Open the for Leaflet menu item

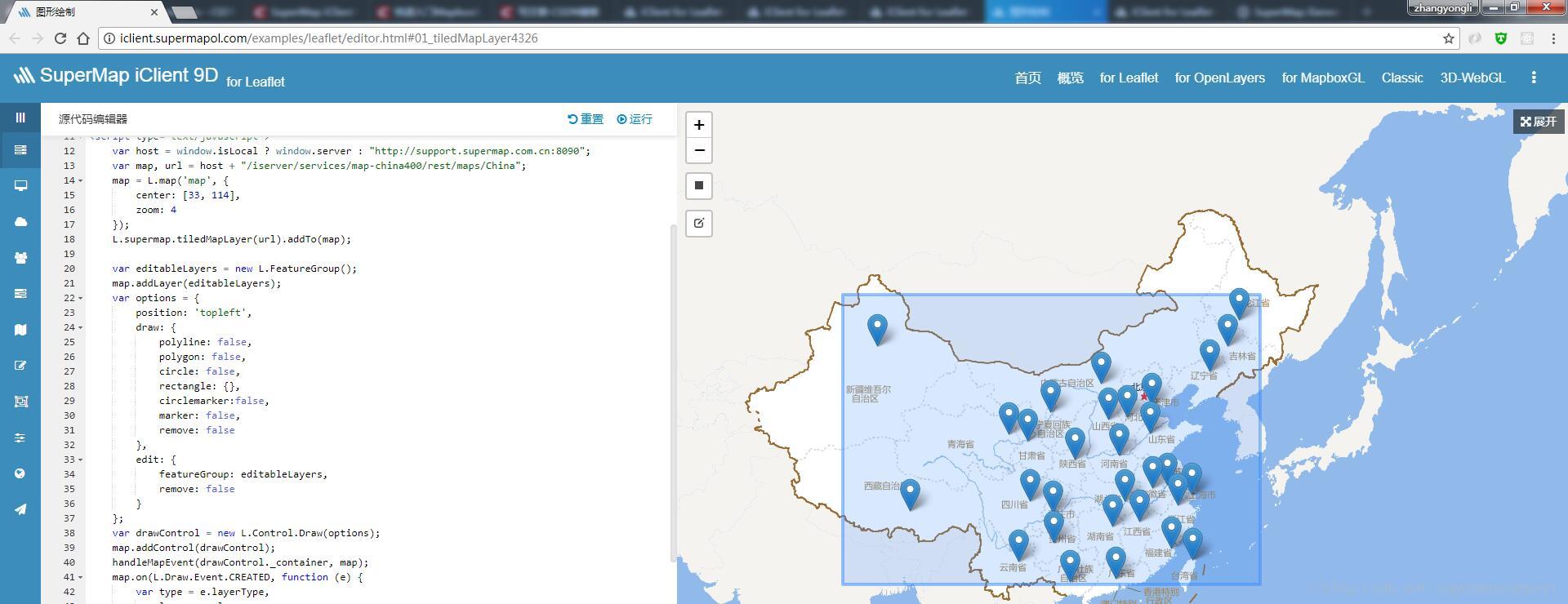tap(1129, 78)
